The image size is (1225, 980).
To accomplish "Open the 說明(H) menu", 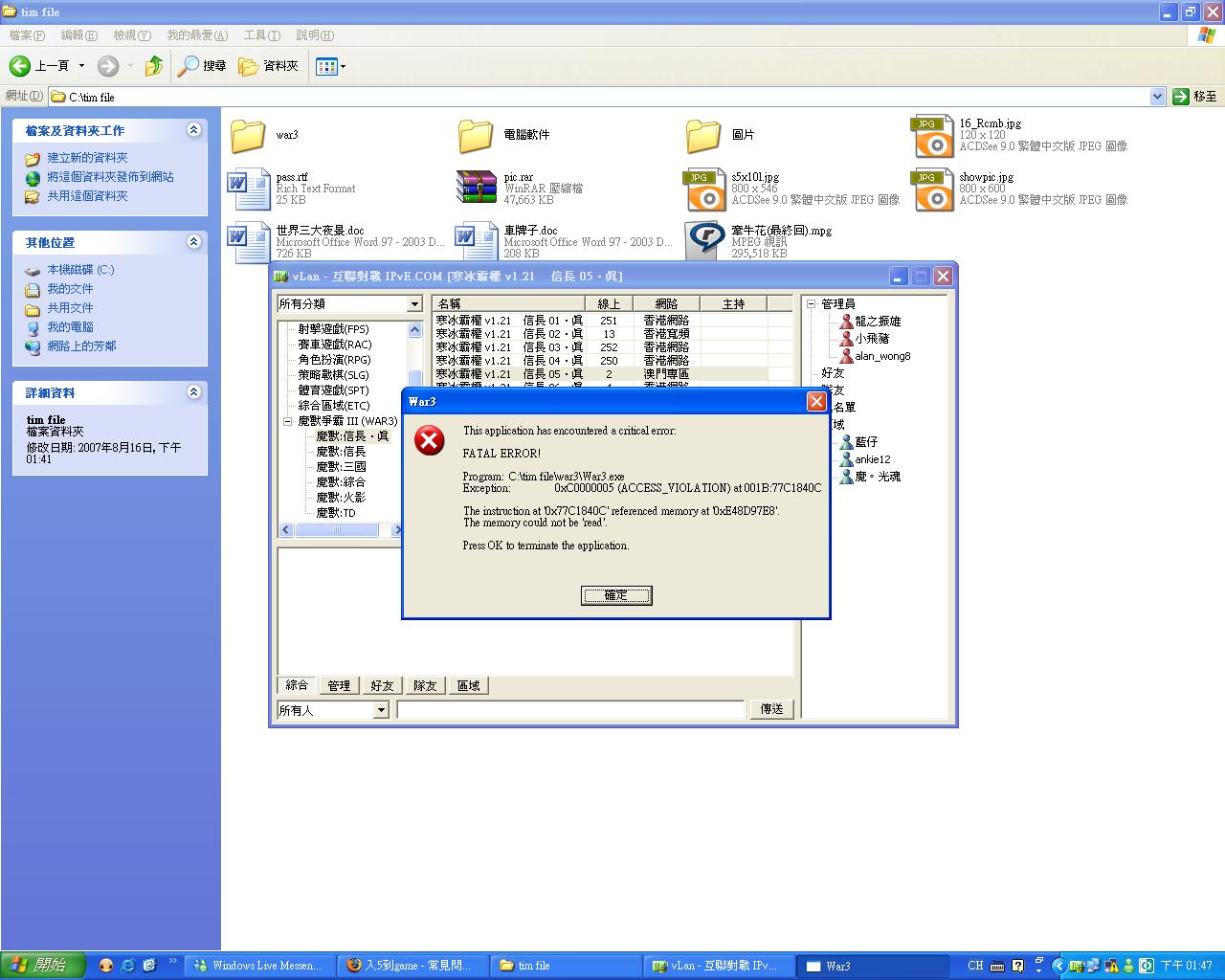I will 314,35.
